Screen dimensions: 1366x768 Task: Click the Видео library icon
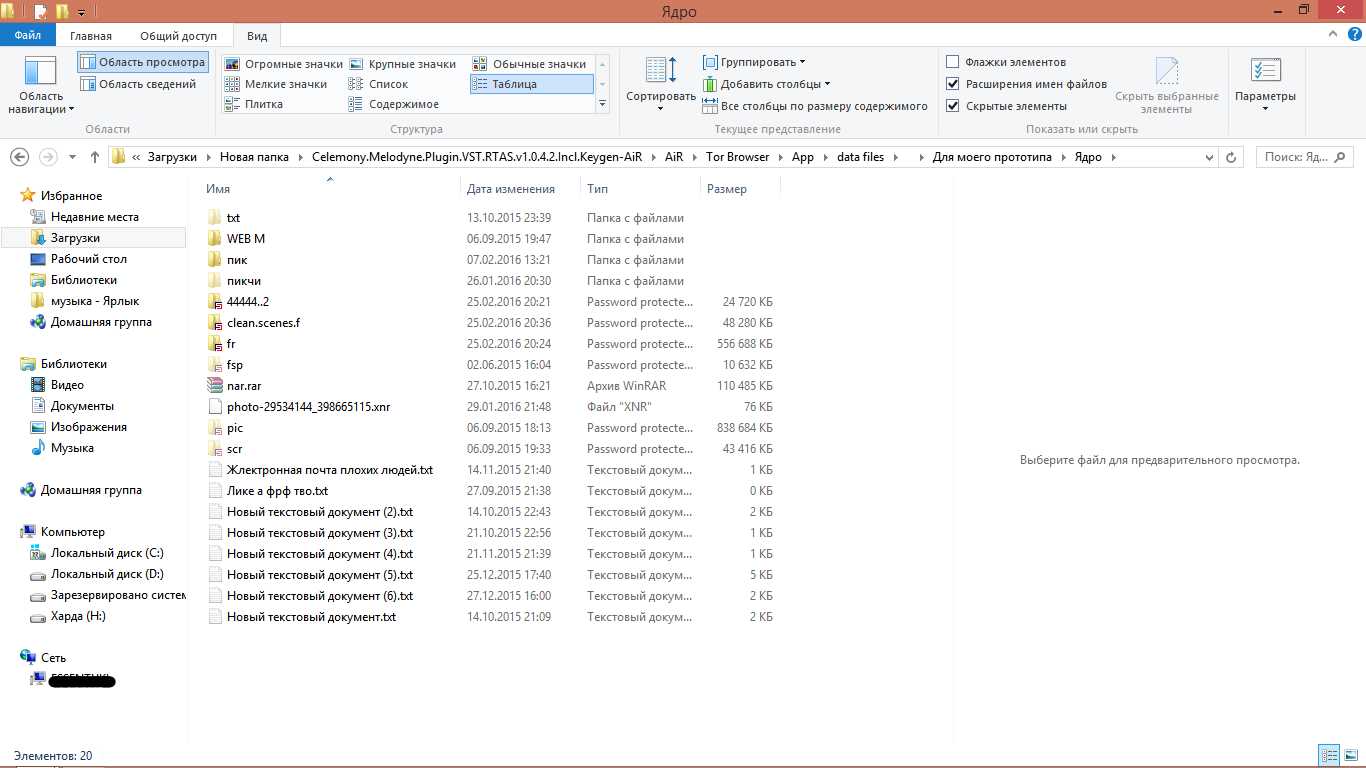pos(38,385)
